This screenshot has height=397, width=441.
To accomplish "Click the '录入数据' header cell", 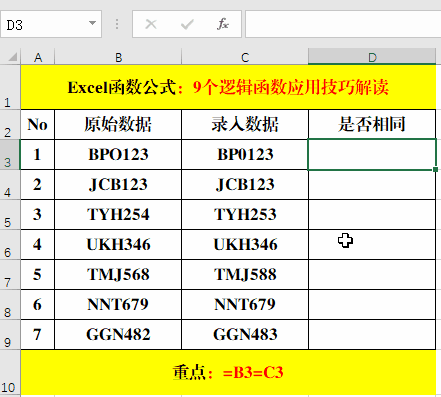I will pos(245,124).
